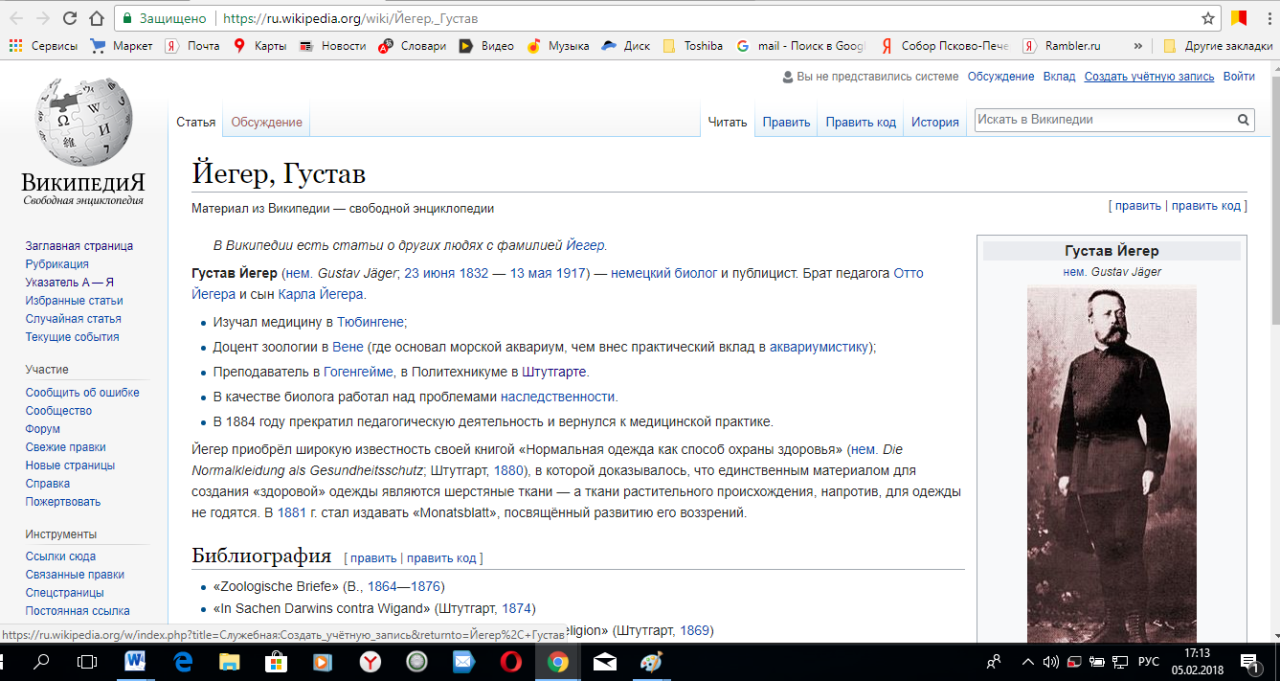Image resolution: width=1280 pixels, height=681 pixels.
Task: Bookmark this page with the star icon
Action: pyautogui.click(x=1208, y=18)
